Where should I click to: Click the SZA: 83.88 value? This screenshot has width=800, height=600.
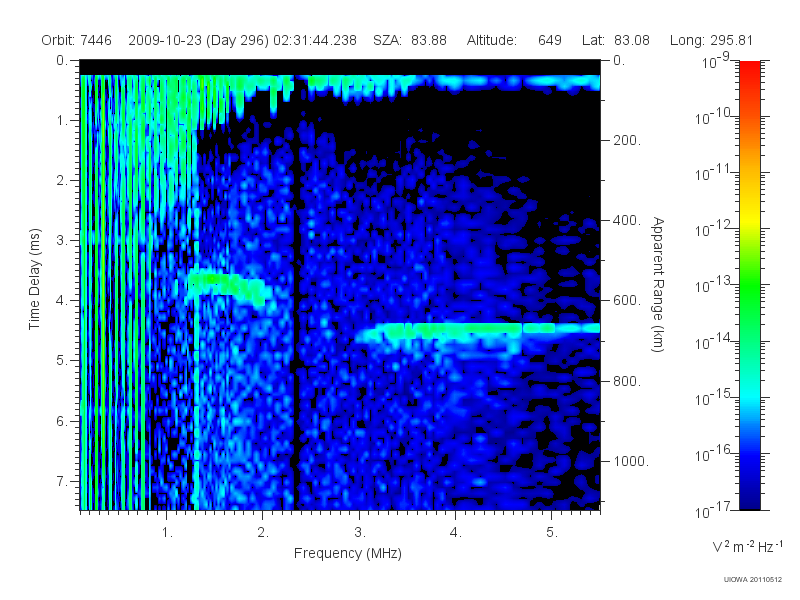pyautogui.click(x=410, y=40)
